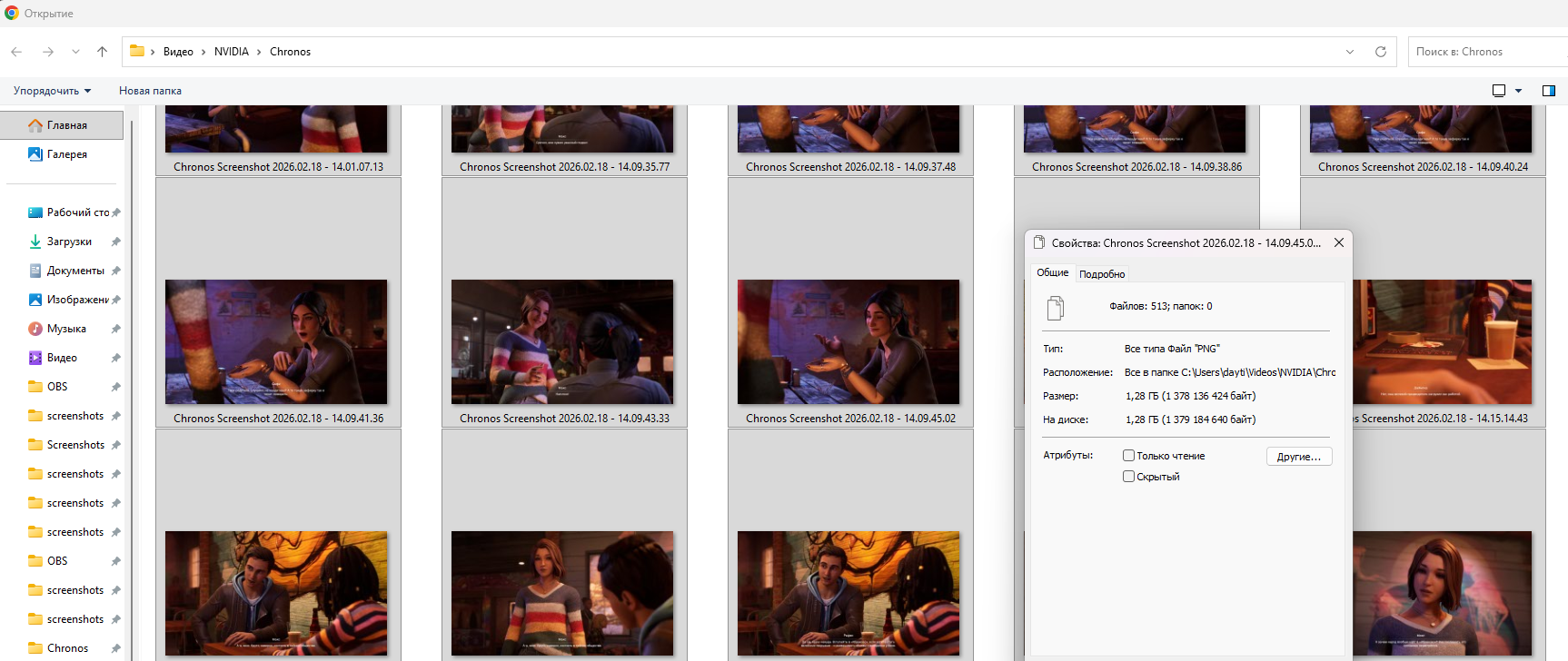Click the NVIDIA breadcrumb segment
Screen dimensions: 1568x661
232,52
